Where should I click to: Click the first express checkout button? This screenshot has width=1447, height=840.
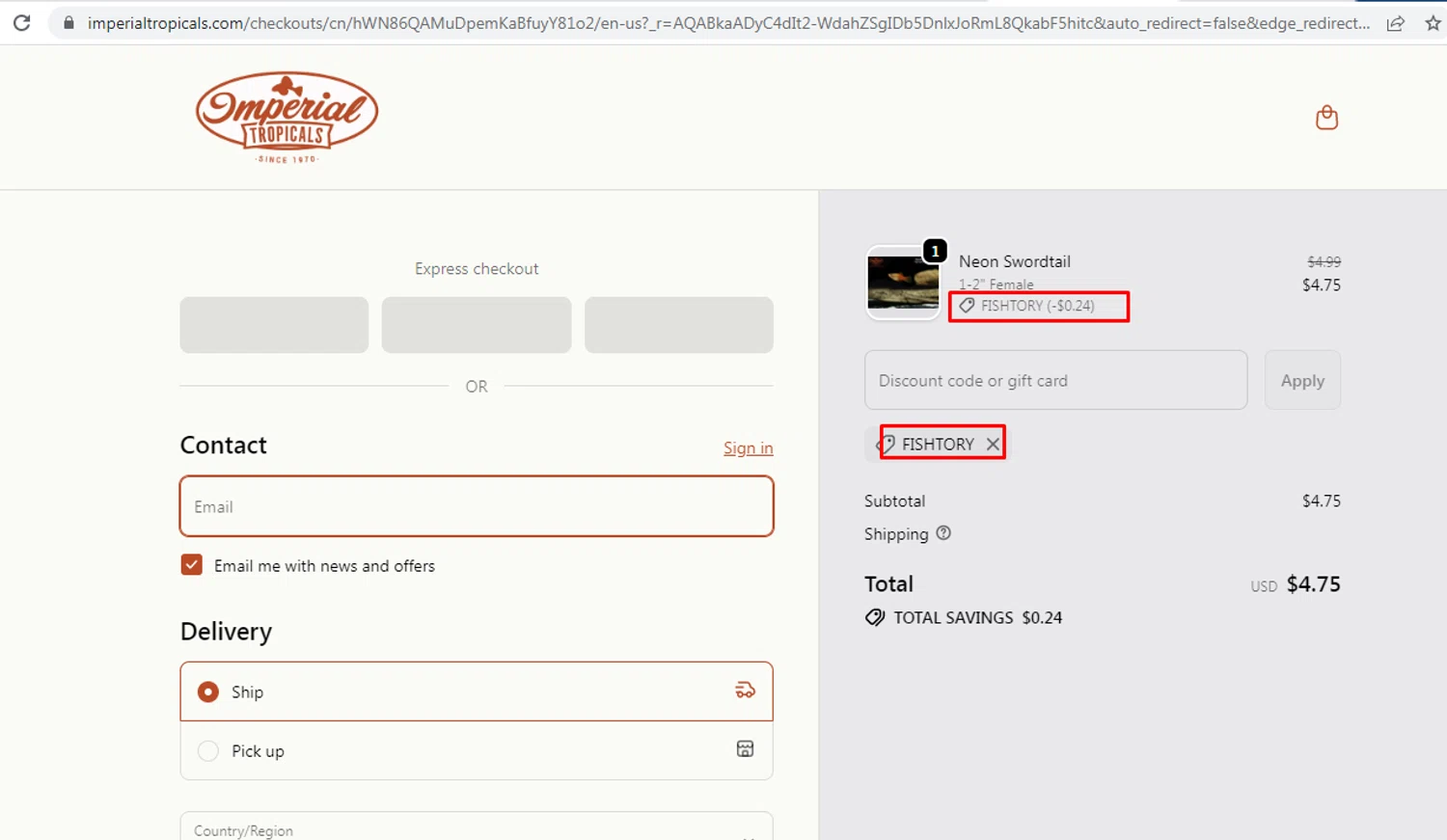[x=274, y=325]
